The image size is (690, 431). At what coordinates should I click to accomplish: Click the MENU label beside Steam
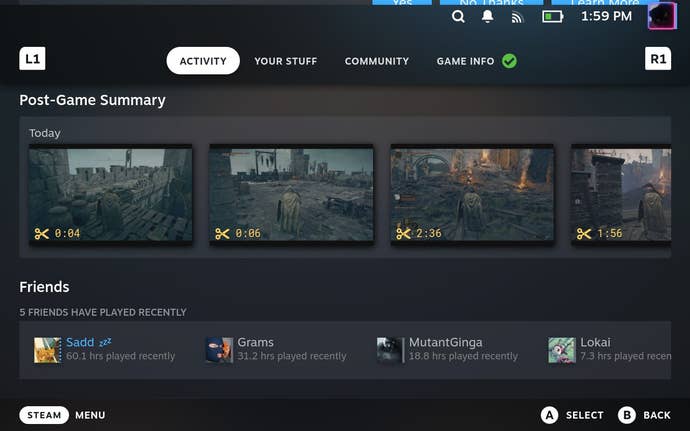point(90,415)
